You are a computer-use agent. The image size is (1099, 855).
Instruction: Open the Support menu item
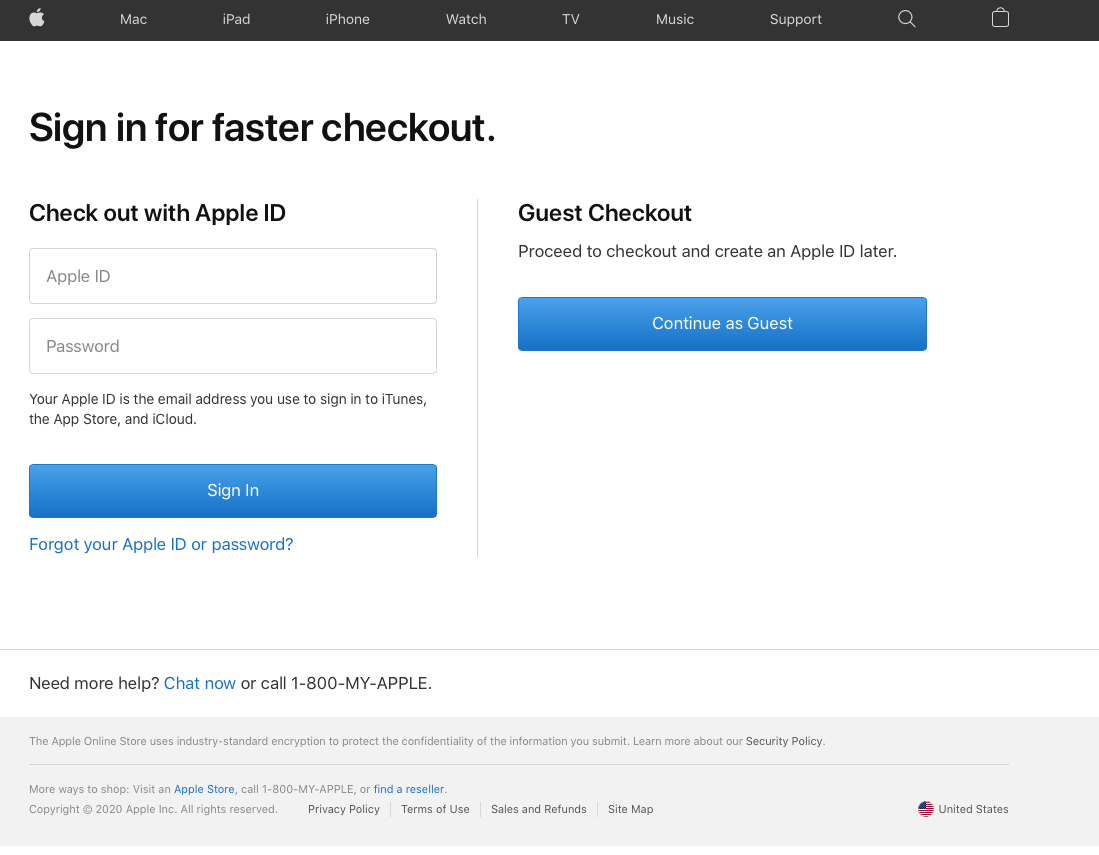[796, 20]
